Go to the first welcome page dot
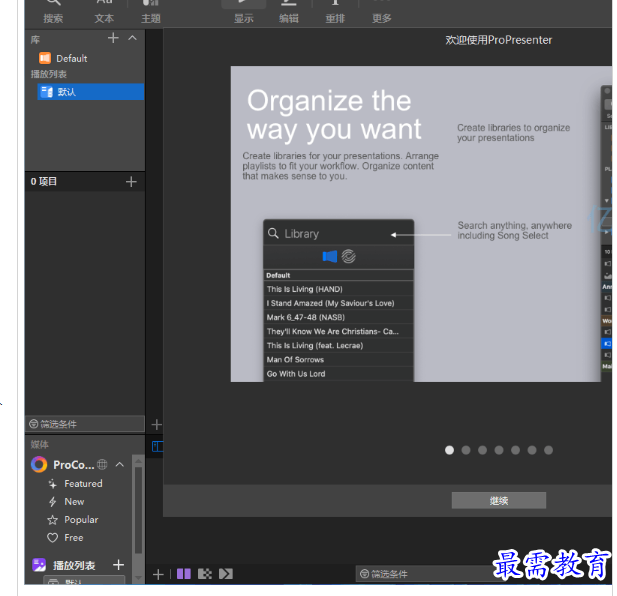Viewport: 617px width, 596px height. (449, 450)
